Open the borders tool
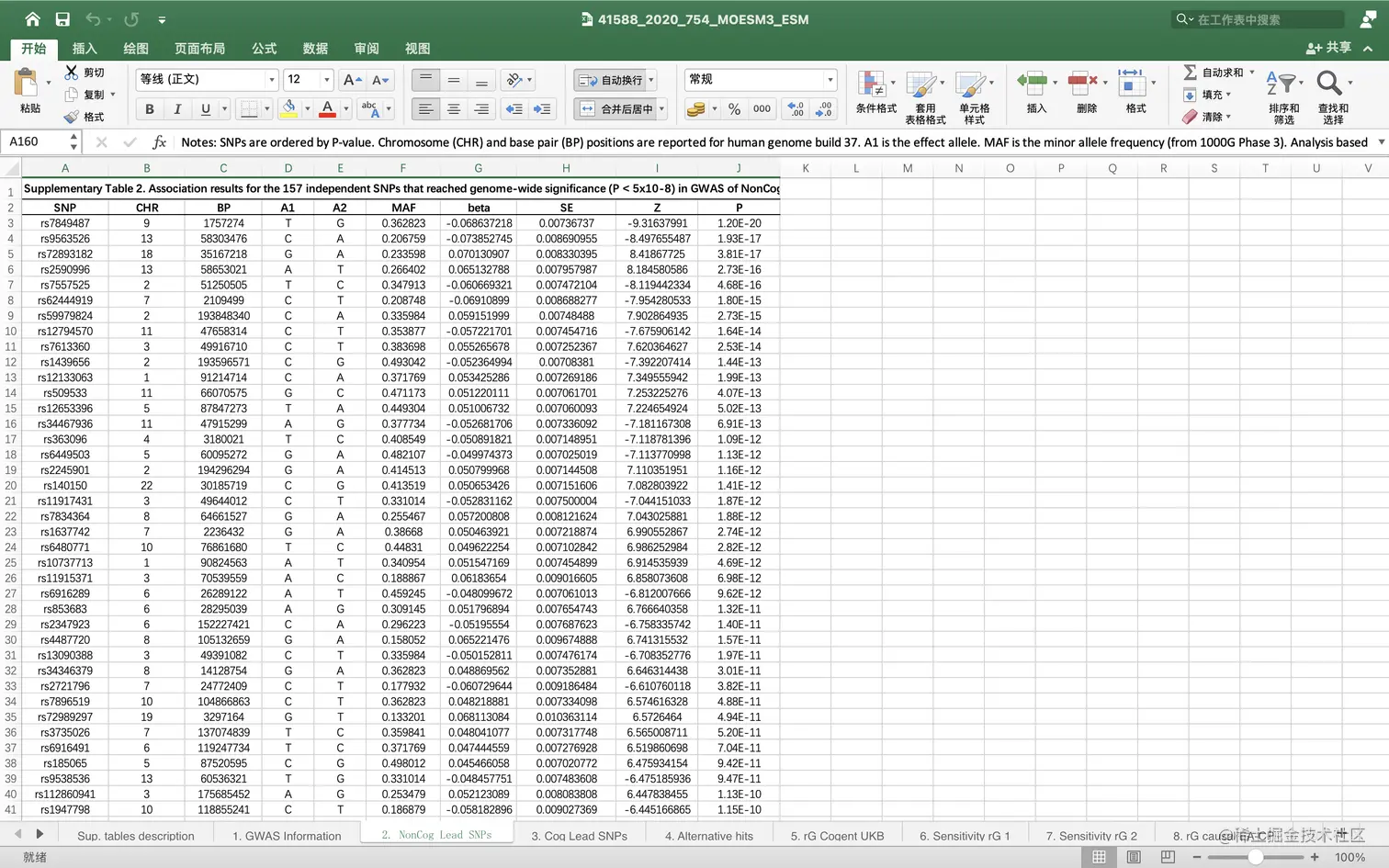Screen dimensions: 1389x868 coord(248,109)
